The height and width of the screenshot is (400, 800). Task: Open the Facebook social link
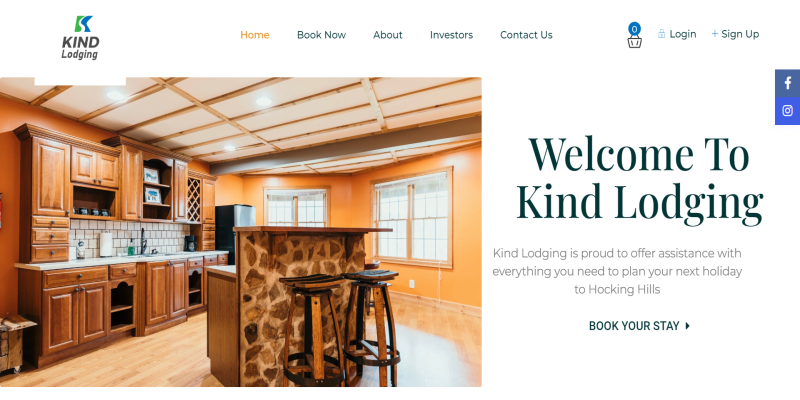point(787,83)
